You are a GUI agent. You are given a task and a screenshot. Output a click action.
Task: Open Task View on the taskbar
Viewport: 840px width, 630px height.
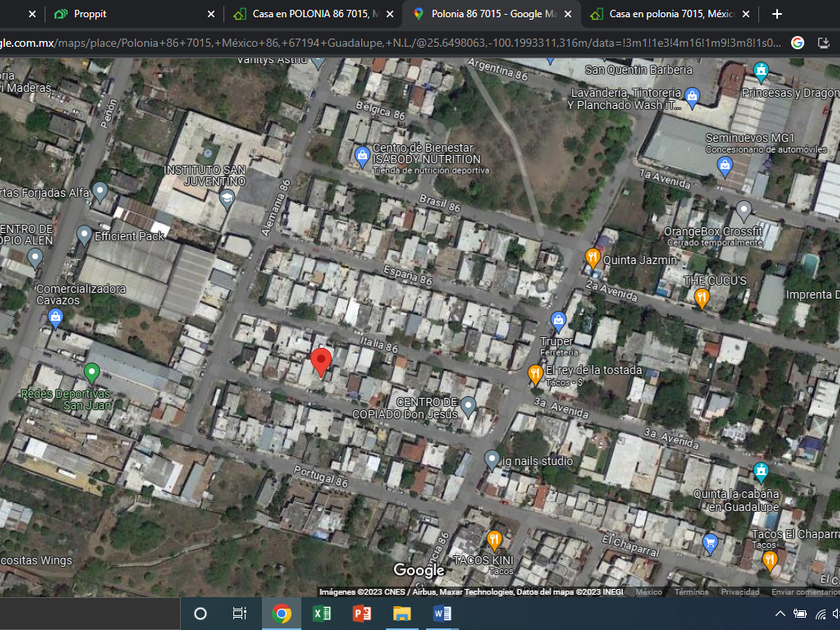pos(239,613)
